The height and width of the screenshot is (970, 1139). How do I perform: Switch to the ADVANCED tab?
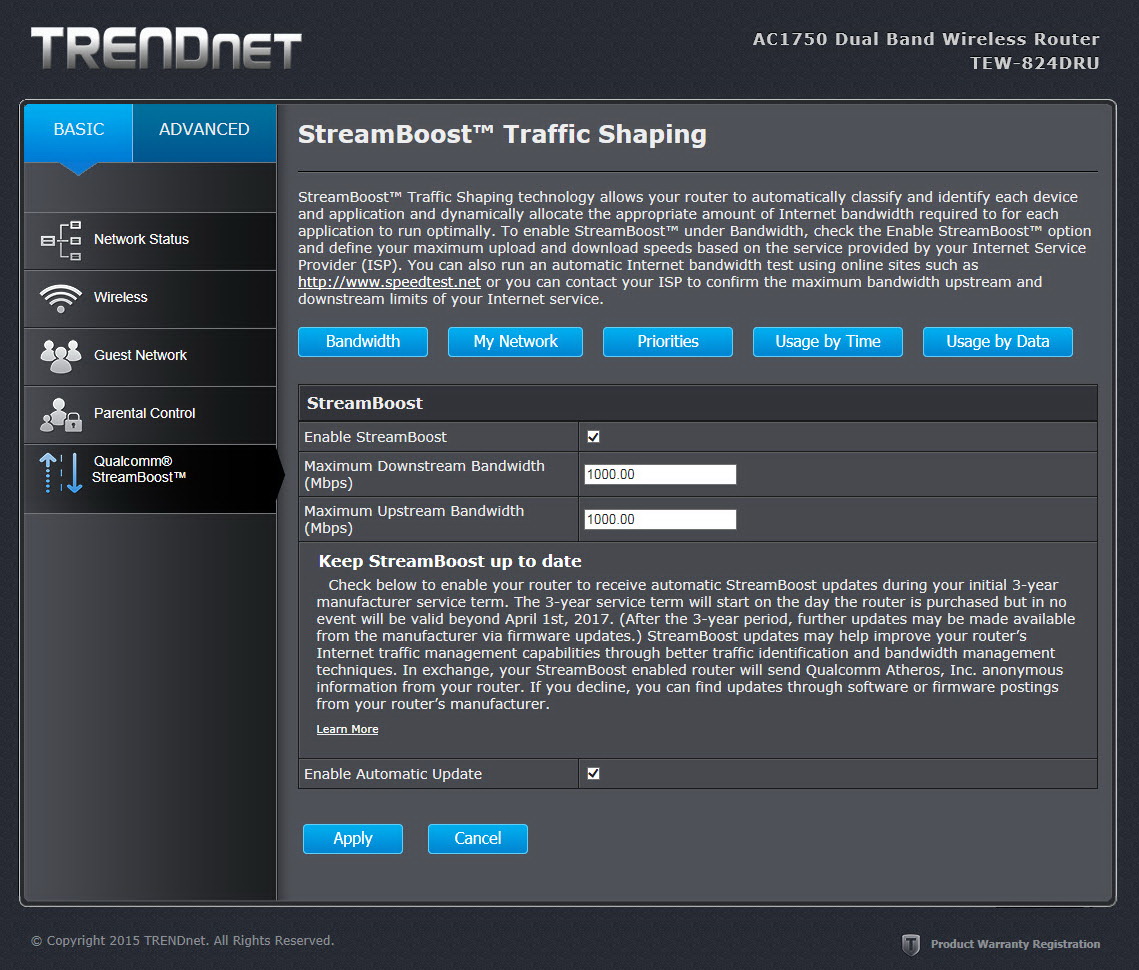[x=204, y=132]
